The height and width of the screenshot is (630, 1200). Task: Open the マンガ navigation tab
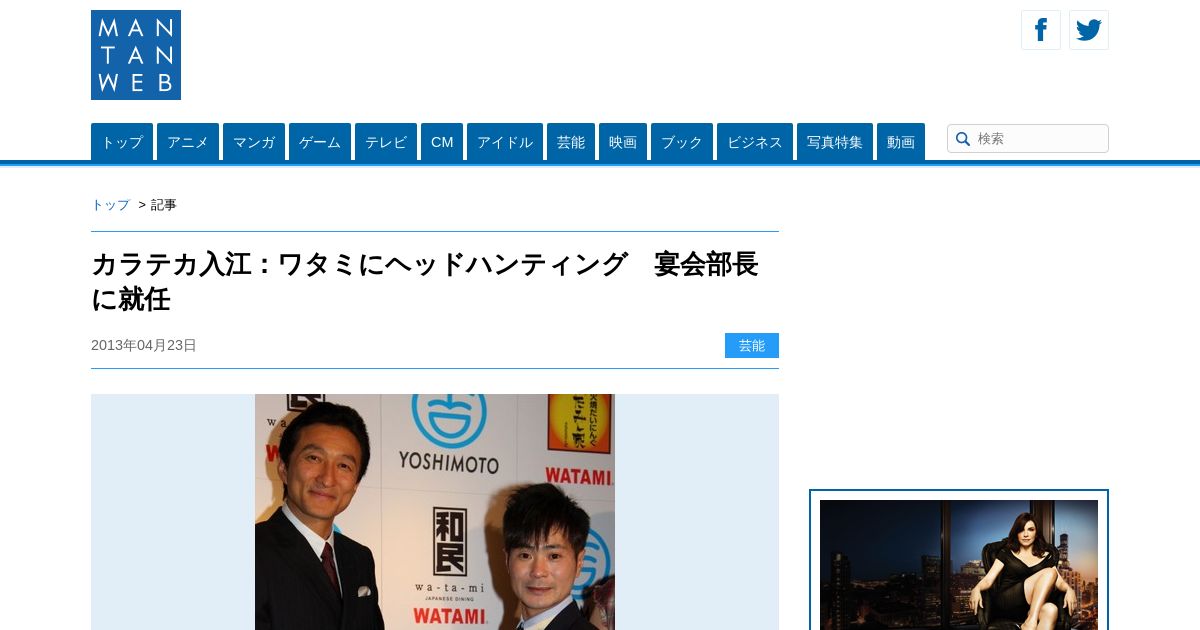click(254, 142)
